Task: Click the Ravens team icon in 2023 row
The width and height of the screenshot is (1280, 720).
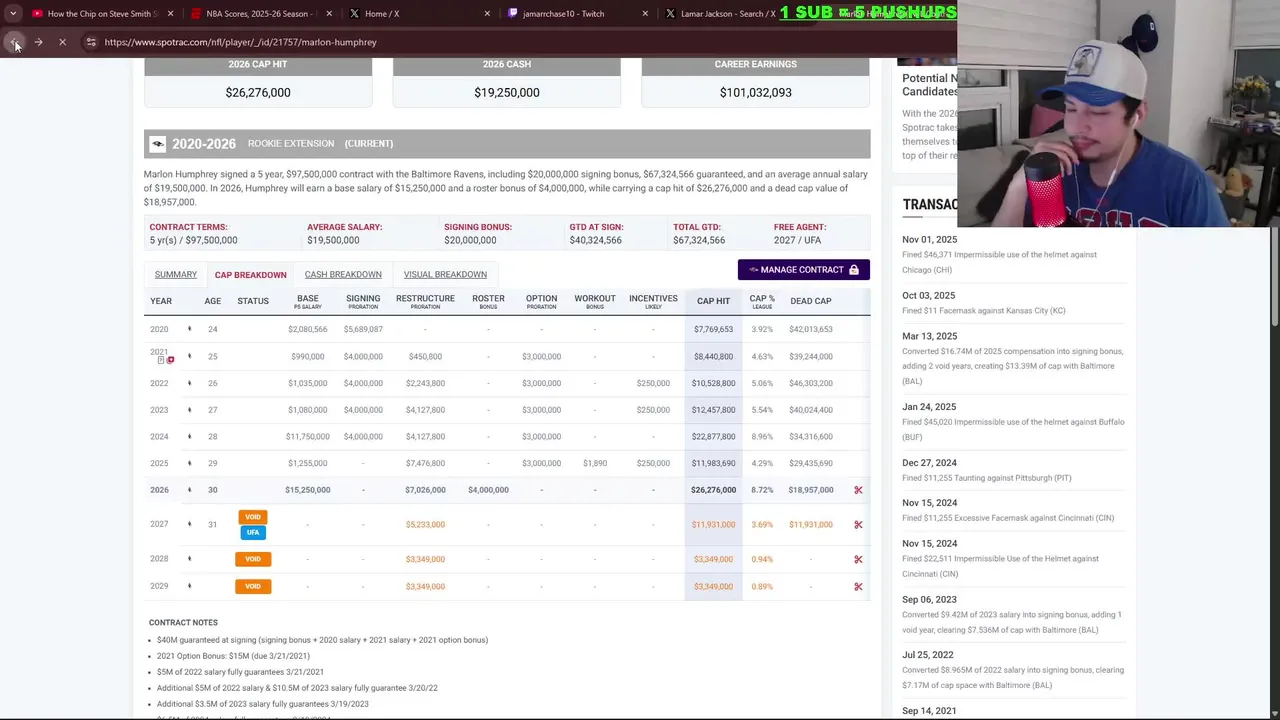Action: click(189, 410)
